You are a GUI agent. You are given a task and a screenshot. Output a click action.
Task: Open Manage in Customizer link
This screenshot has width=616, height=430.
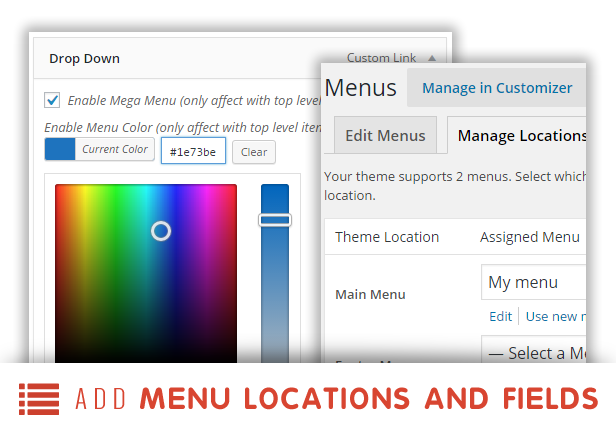[497, 88]
